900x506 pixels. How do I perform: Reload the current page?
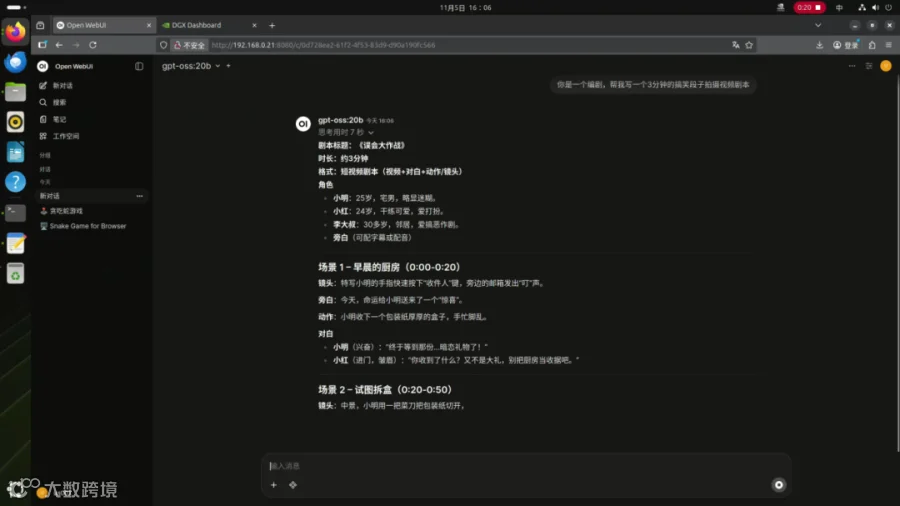point(93,45)
